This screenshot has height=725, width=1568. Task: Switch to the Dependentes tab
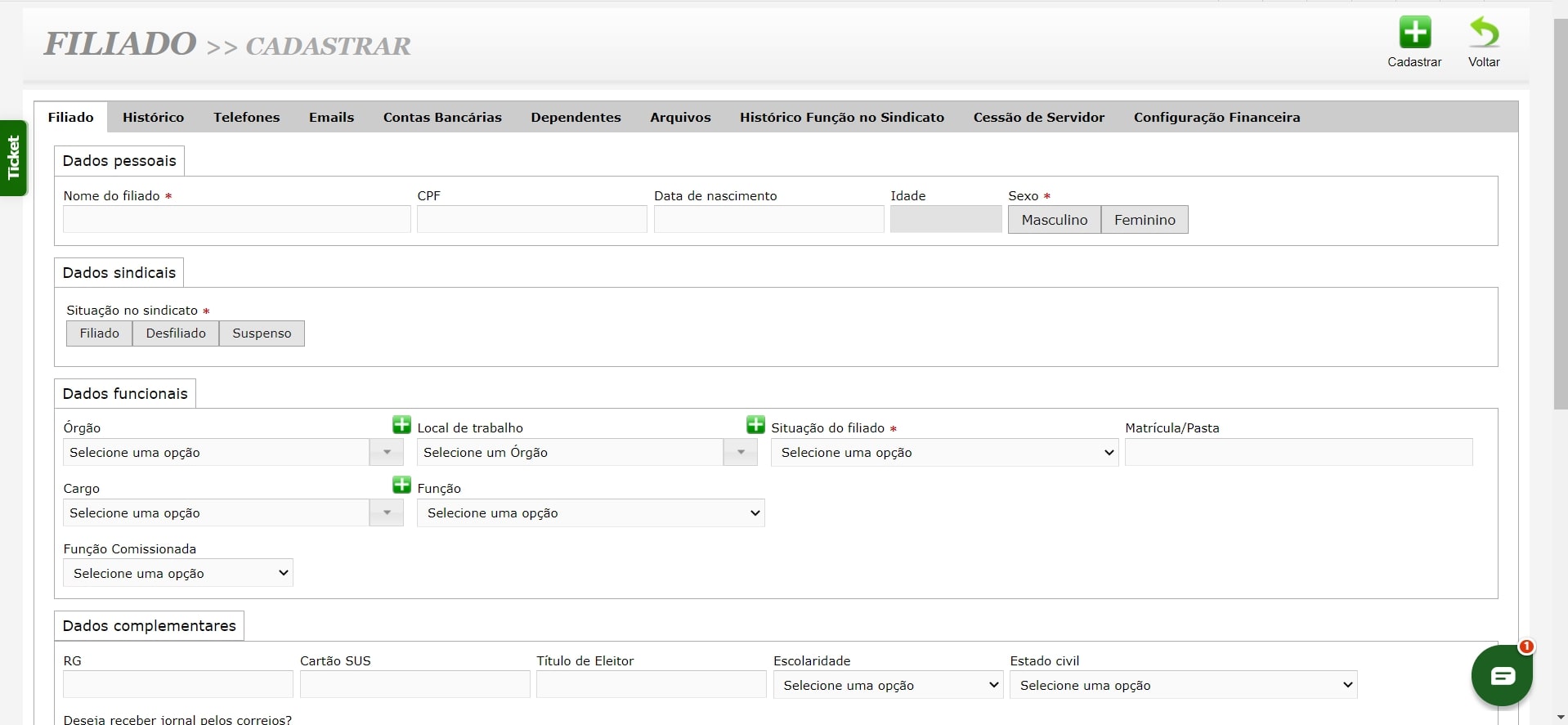576,118
